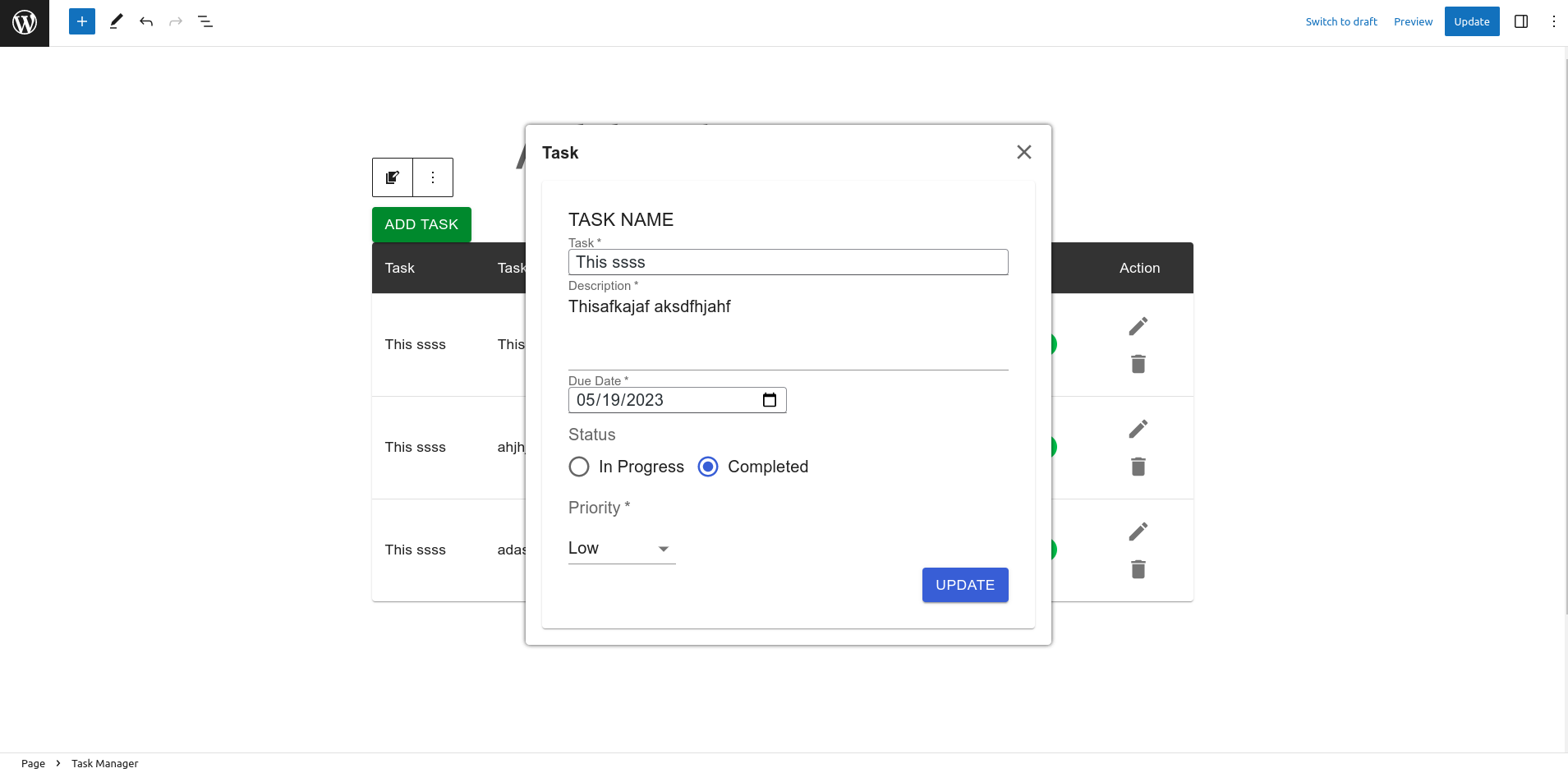
Task: Open the Document Overview list view
Action: click(x=205, y=21)
